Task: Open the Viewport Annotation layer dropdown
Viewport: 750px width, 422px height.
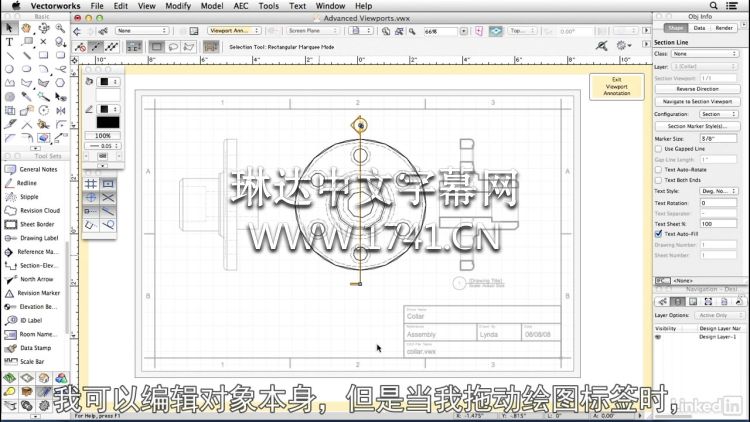Action: coord(235,31)
